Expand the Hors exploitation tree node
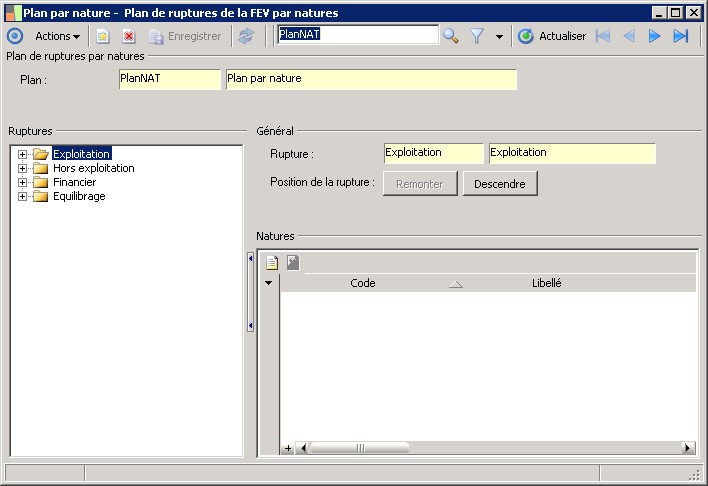Screen dimensions: 708x486 click(22, 168)
